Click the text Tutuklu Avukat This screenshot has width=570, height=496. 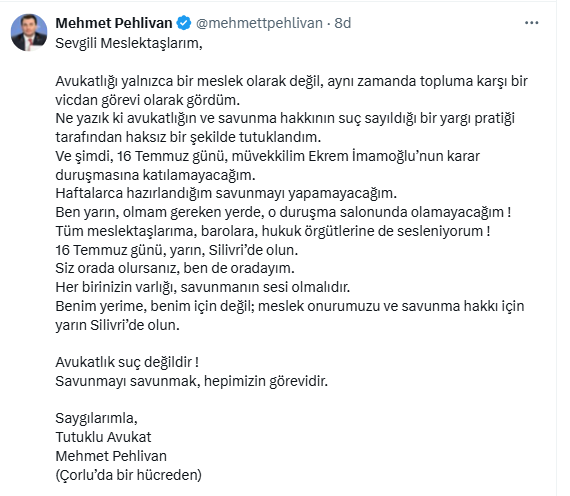[x=103, y=437]
